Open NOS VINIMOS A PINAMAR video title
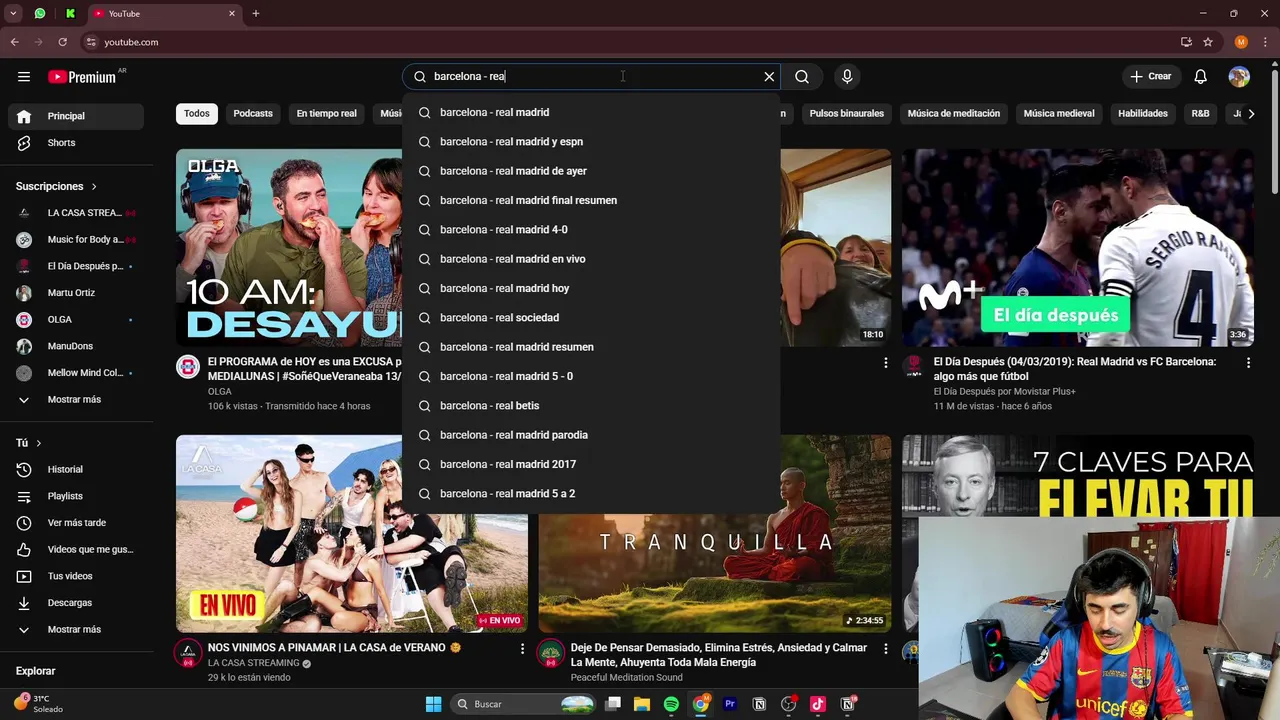This screenshot has height=720, width=1280. (x=334, y=648)
